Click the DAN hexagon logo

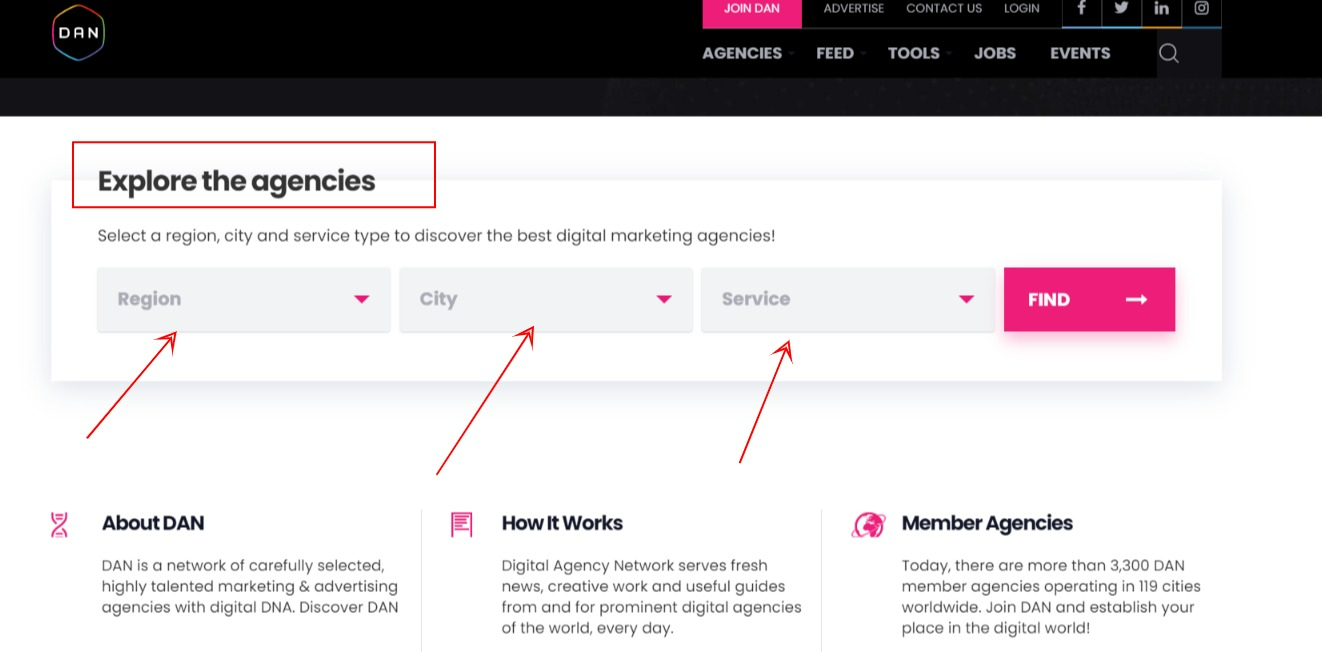[78, 32]
